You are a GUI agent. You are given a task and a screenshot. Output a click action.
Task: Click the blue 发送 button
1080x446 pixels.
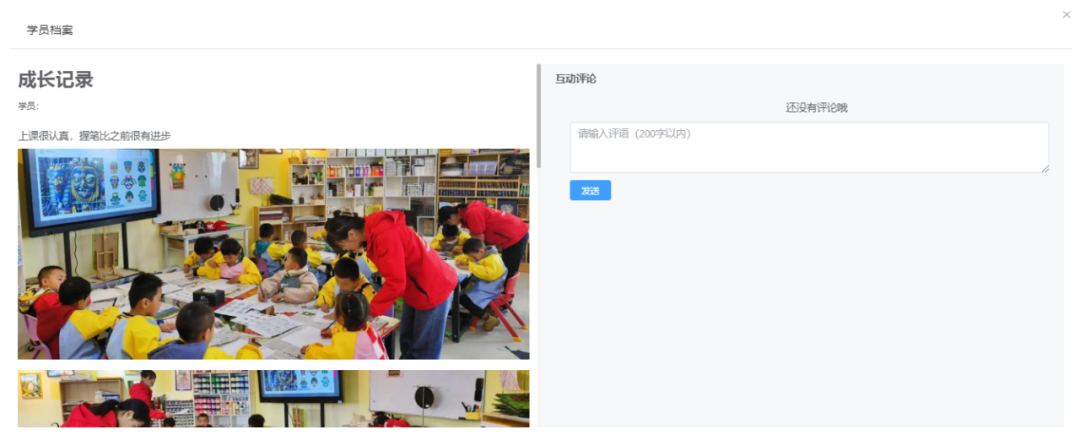590,191
